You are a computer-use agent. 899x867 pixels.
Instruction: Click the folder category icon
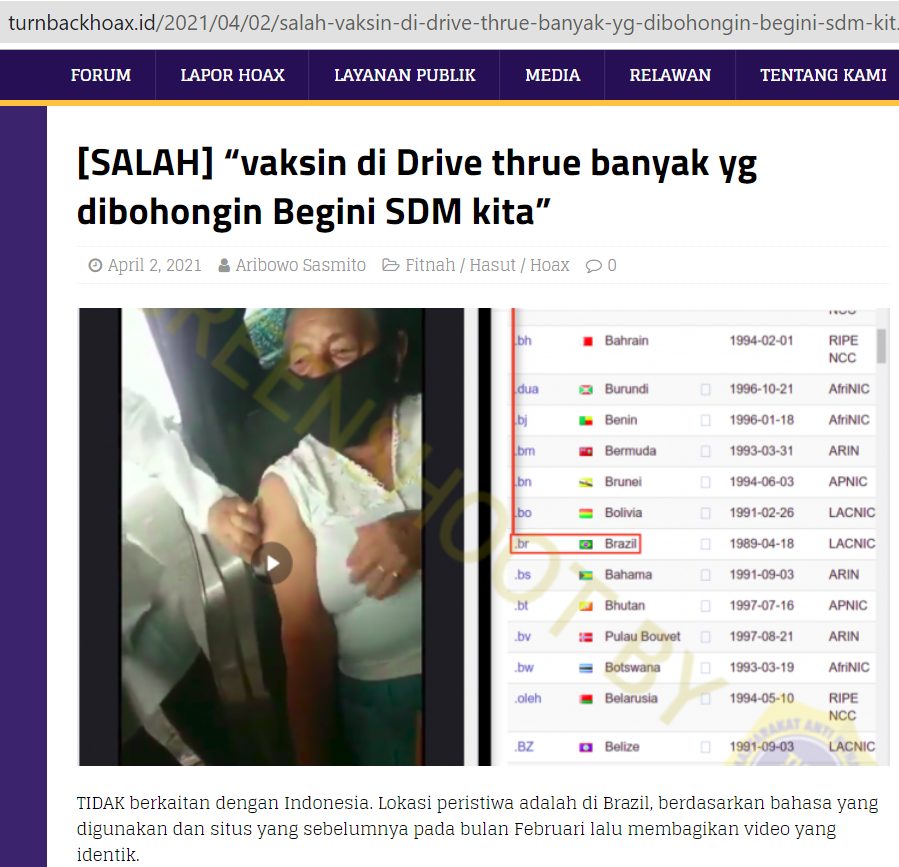390,265
